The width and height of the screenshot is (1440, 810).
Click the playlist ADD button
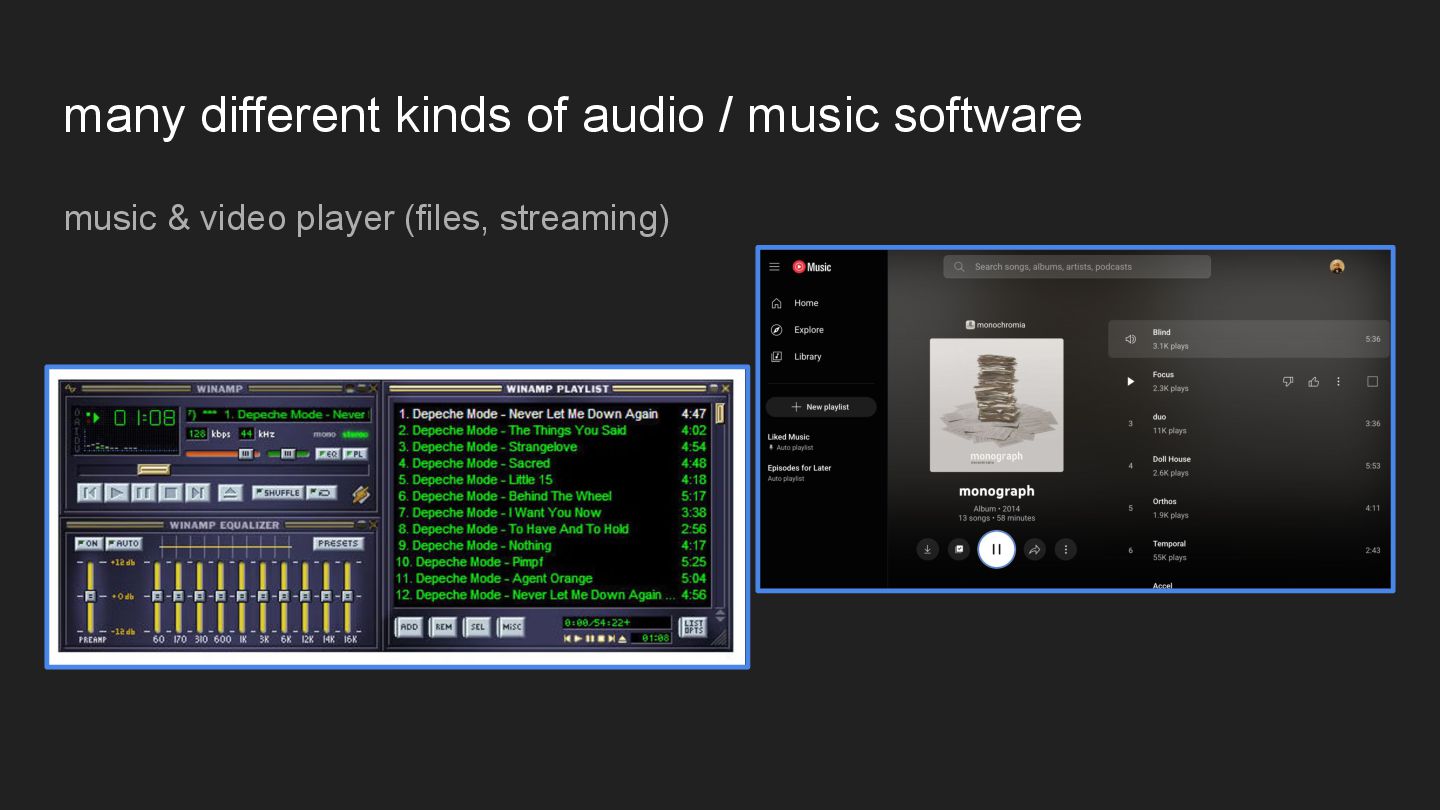[409, 627]
